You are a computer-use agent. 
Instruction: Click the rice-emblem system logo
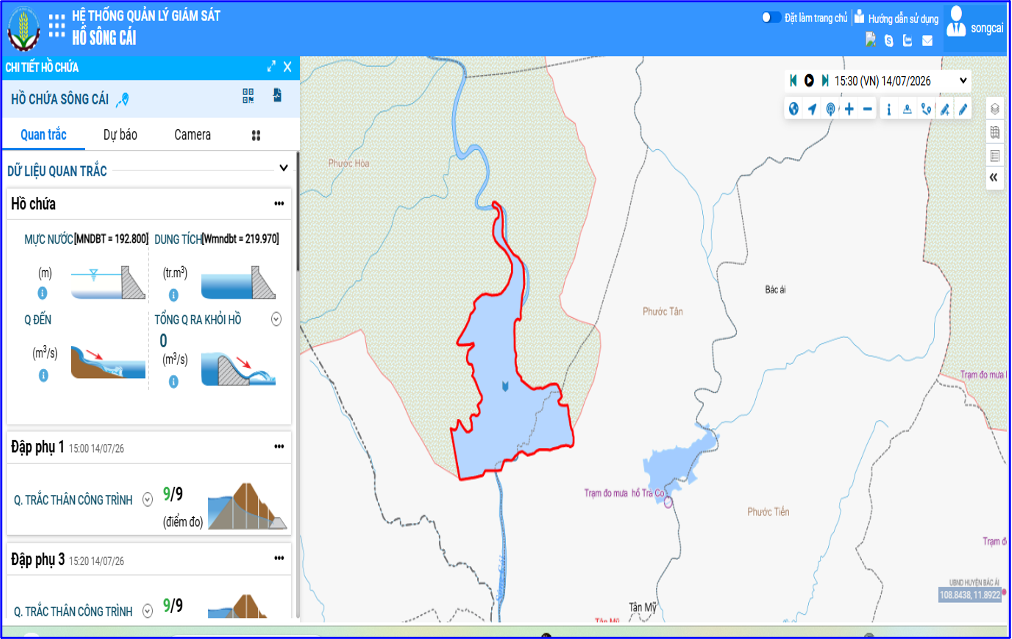coord(23,29)
